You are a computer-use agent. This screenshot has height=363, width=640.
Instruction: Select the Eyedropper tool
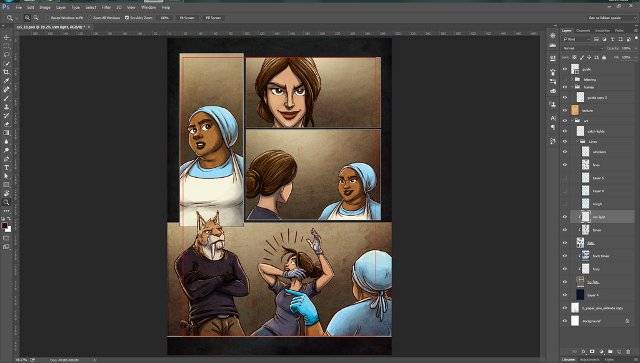point(6,80)
